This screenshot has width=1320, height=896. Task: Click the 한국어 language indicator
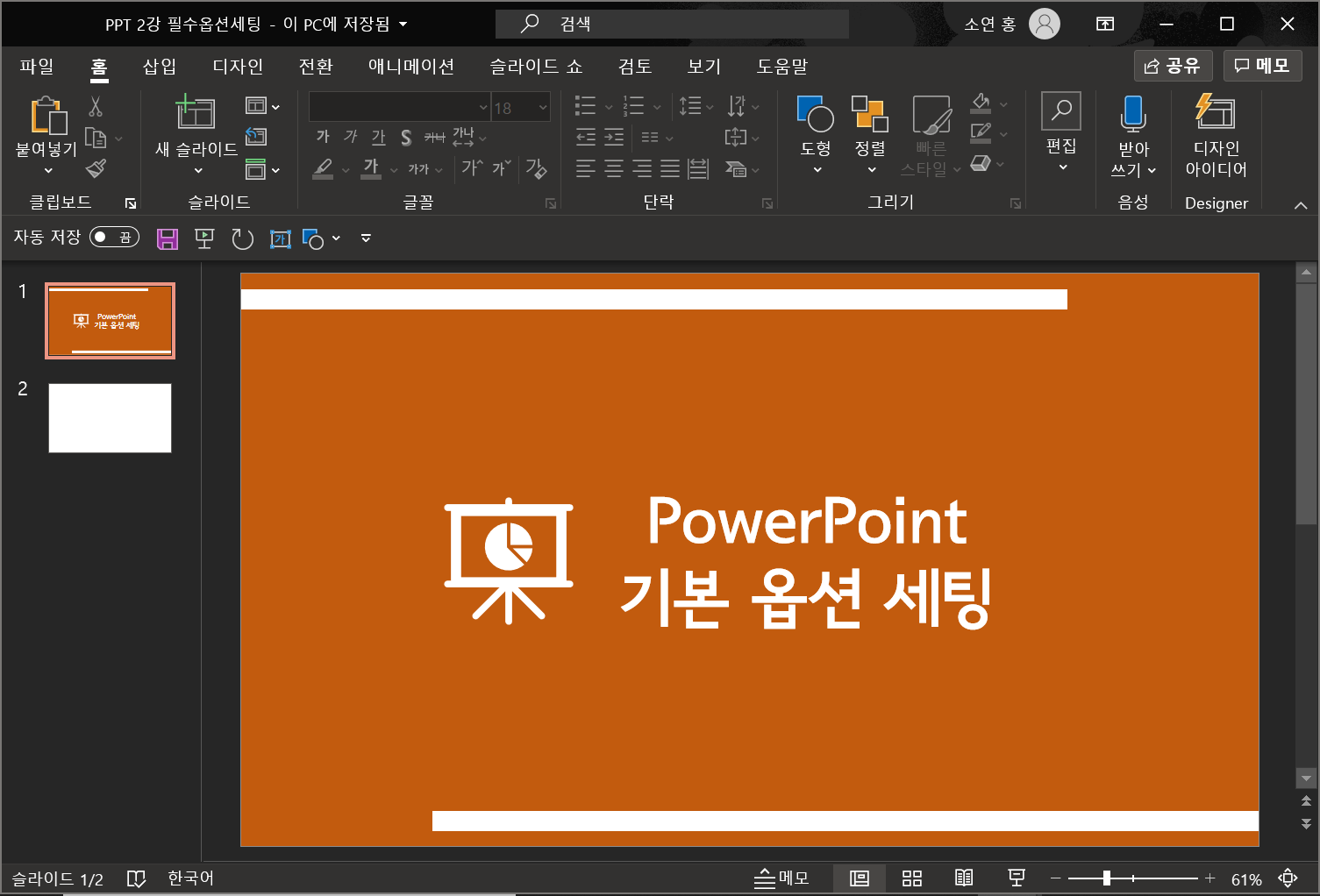pyautogui.click(x=190, y=878)
